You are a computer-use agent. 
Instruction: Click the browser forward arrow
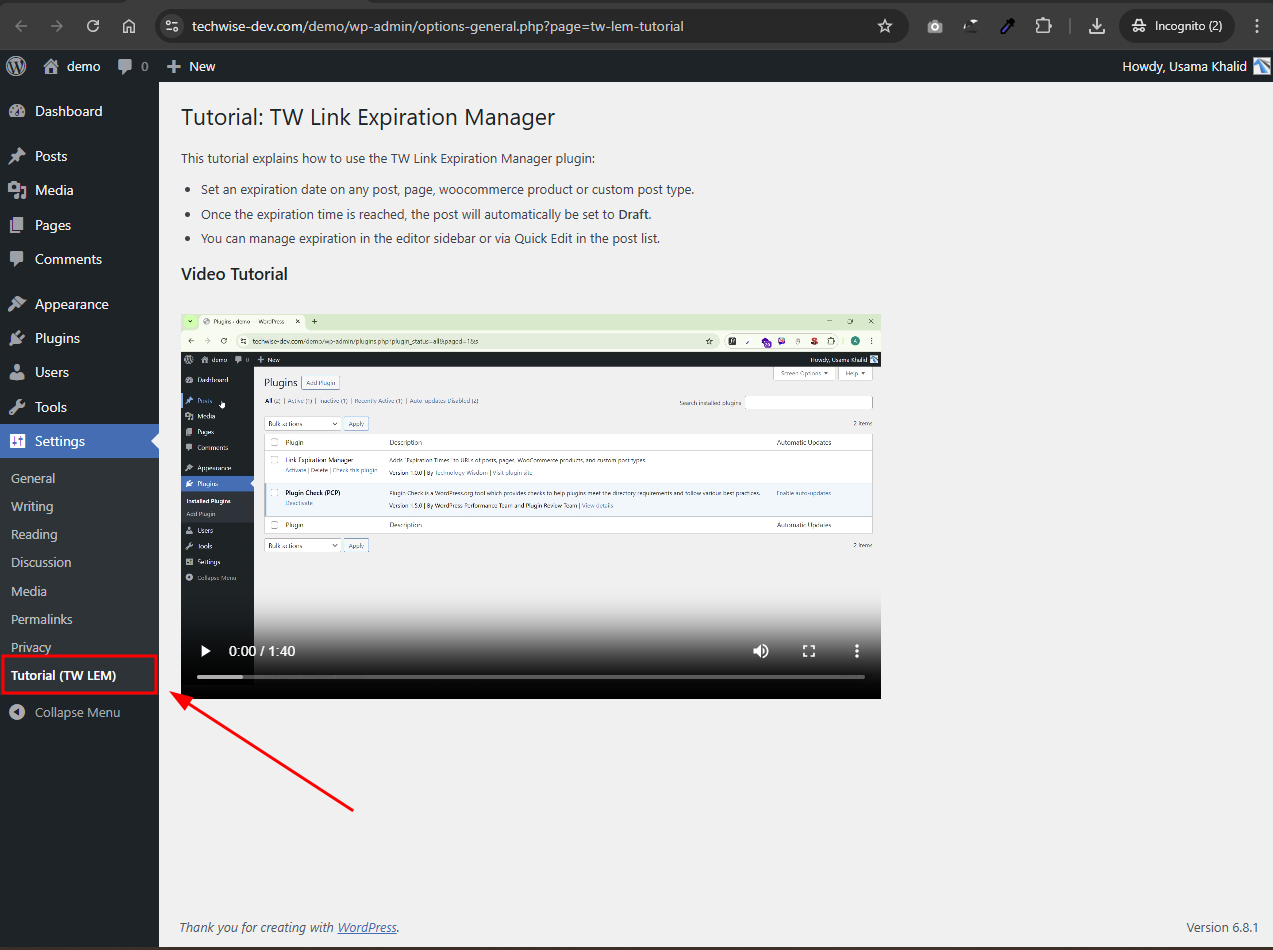(57, 26)
